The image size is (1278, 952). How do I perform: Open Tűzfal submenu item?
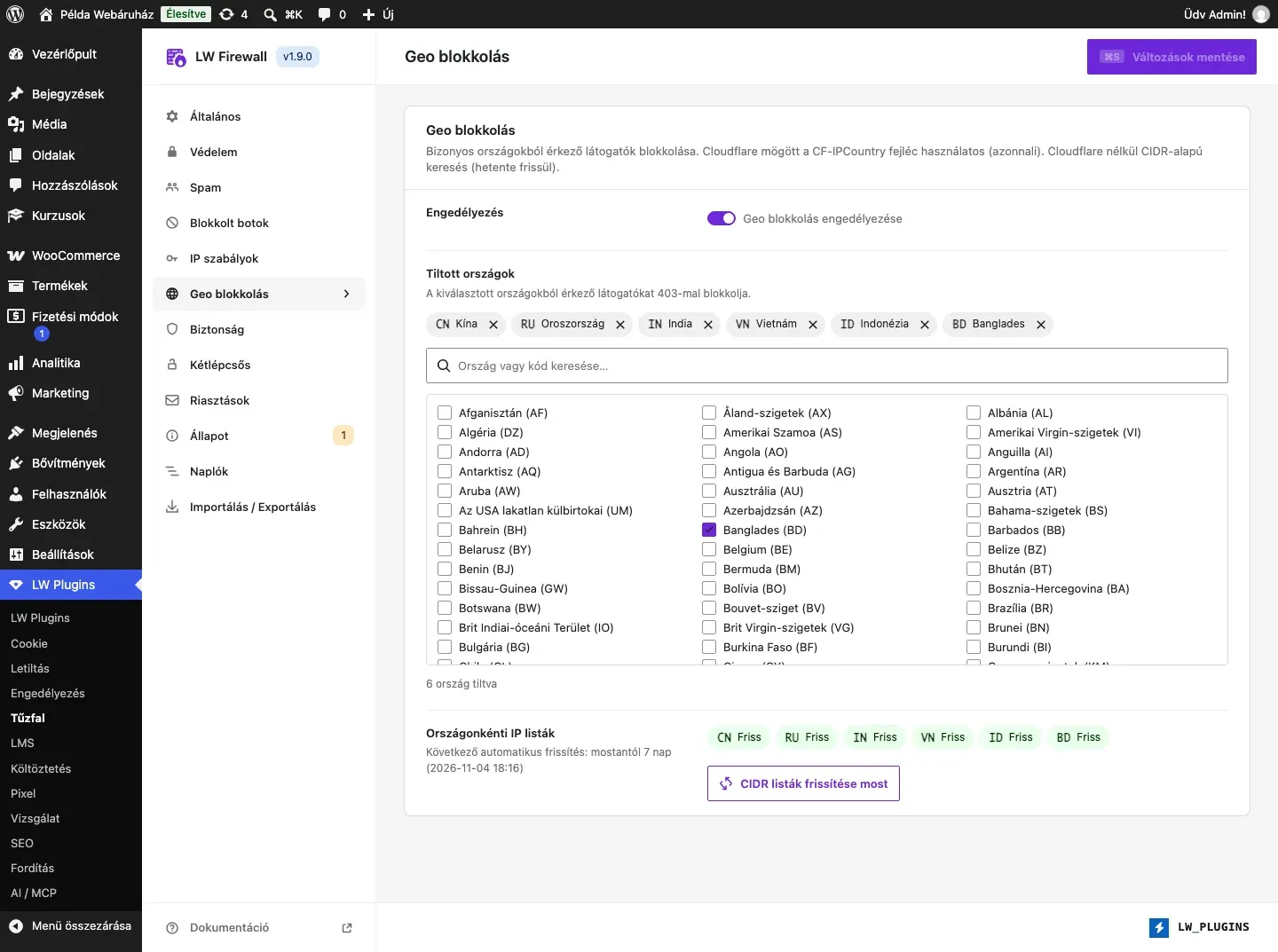pyautogui.click(x=28, y=718)
